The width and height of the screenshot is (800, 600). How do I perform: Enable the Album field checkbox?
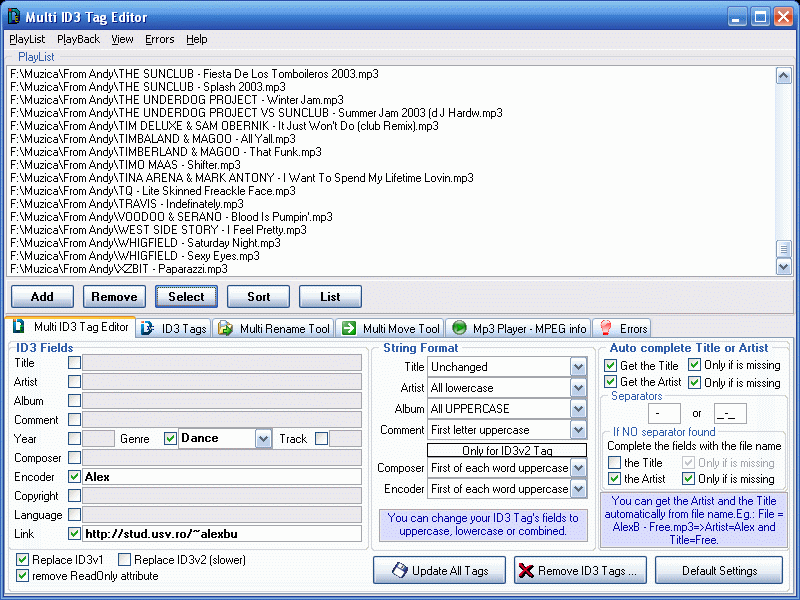coord(74,401)
